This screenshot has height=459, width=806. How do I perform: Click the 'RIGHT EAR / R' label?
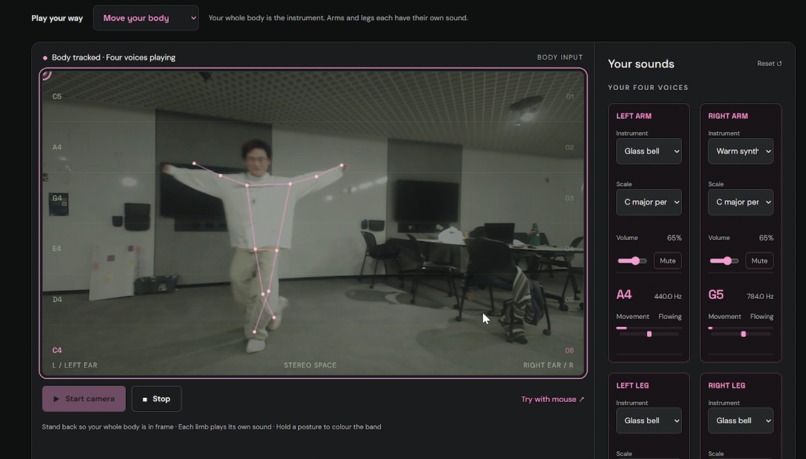click(548, 365)
